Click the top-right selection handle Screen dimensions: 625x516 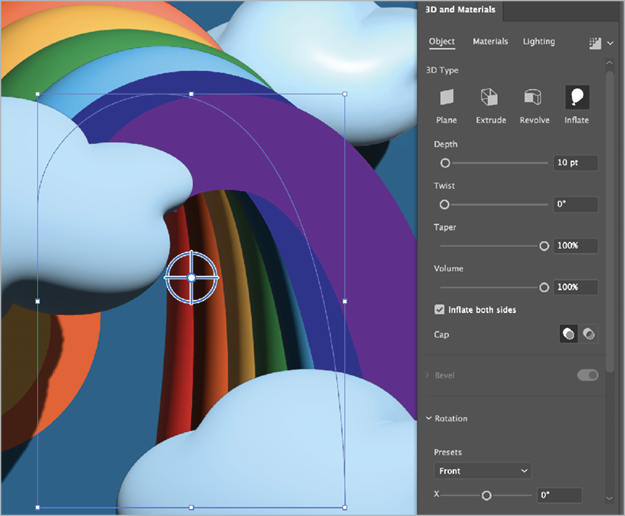point(345,94)
